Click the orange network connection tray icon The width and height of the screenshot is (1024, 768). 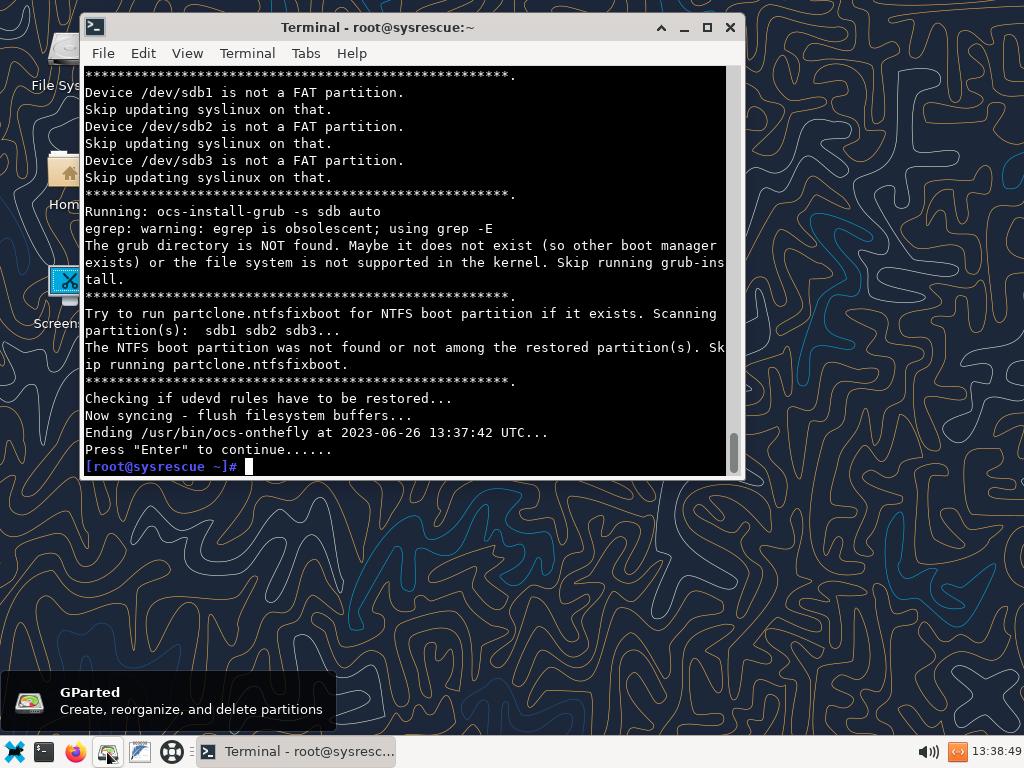[x=957, y=752]
